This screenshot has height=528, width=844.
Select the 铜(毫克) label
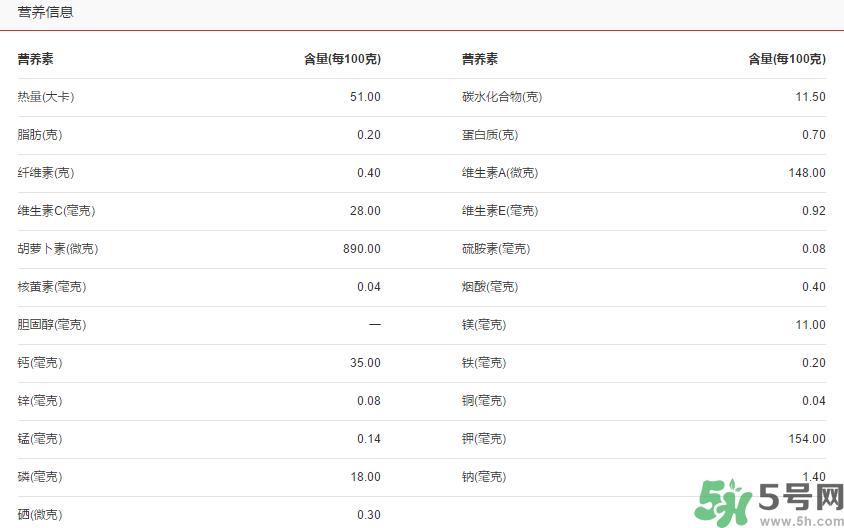coord(484,400)
